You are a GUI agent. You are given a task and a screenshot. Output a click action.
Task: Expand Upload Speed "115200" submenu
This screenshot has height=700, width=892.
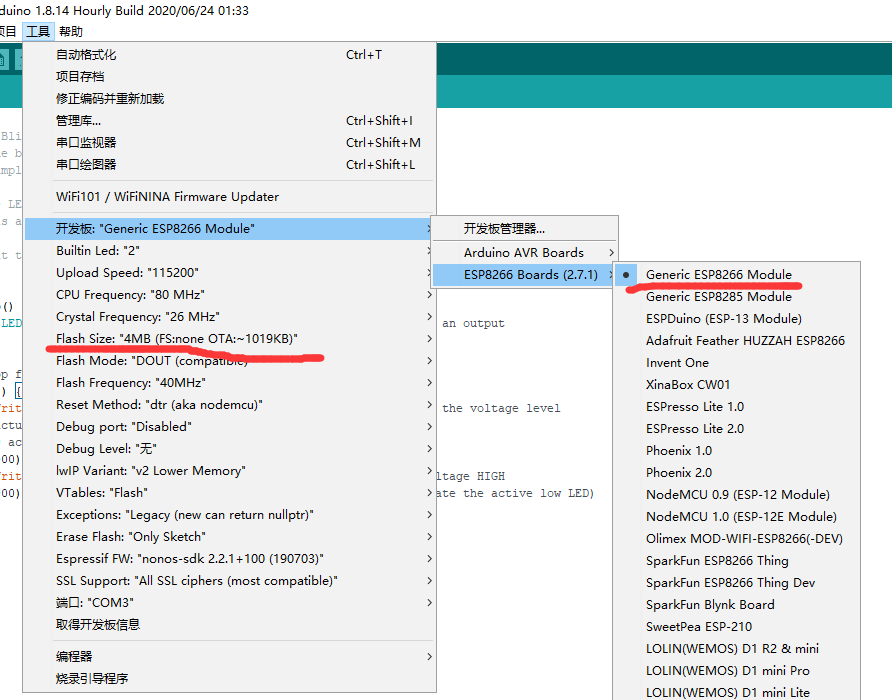pos(230,273)
